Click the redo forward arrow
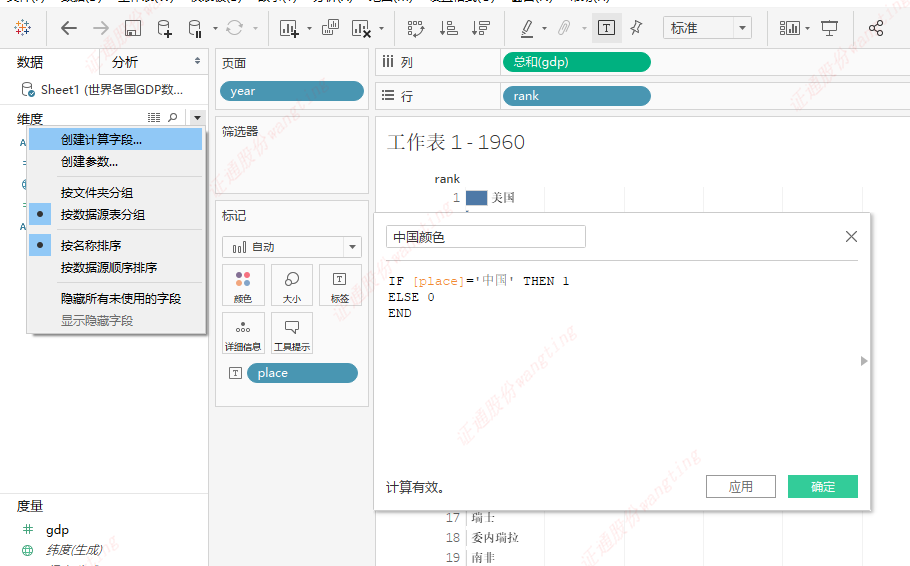Image resolution: width=910 pixels, height=566 pixels. [100, 28]
